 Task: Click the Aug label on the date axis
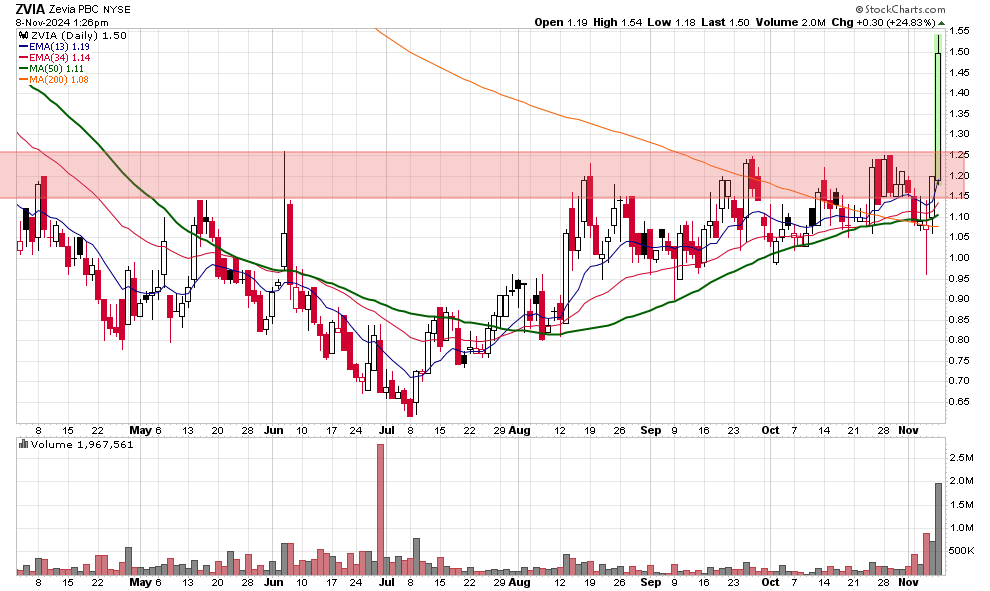tap(519, 430)
